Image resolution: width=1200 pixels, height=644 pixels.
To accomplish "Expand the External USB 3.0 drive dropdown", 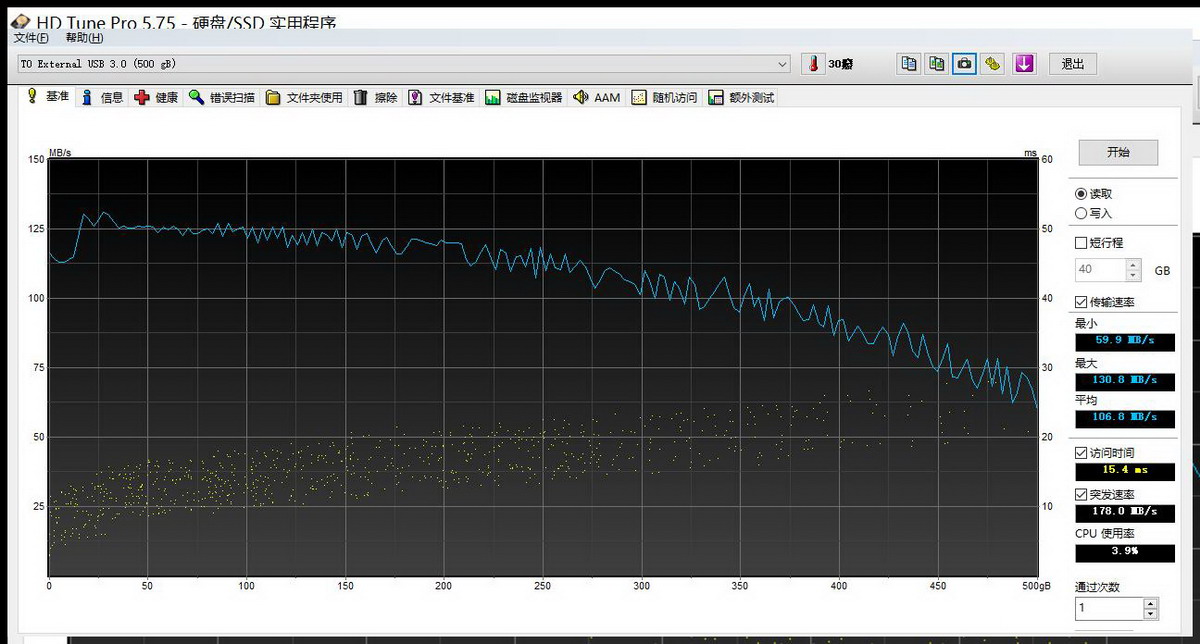I will pos(782,64).
